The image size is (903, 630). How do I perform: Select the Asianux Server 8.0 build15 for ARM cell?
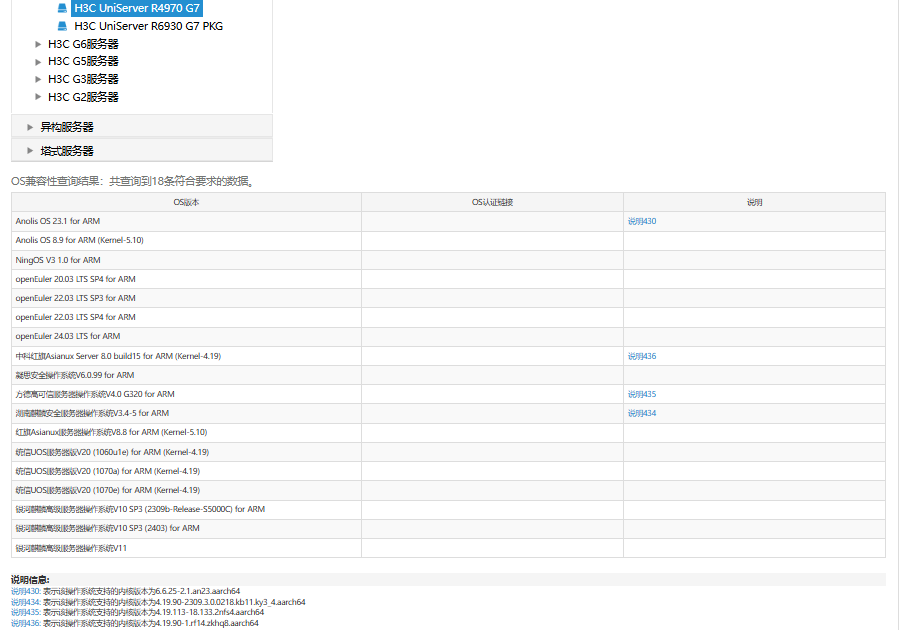(x=186, y=356)
